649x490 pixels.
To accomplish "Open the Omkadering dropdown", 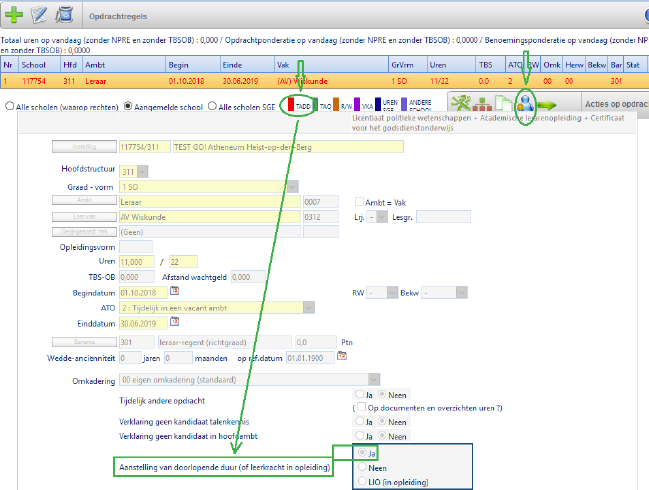I will click(x=374, y=379).
